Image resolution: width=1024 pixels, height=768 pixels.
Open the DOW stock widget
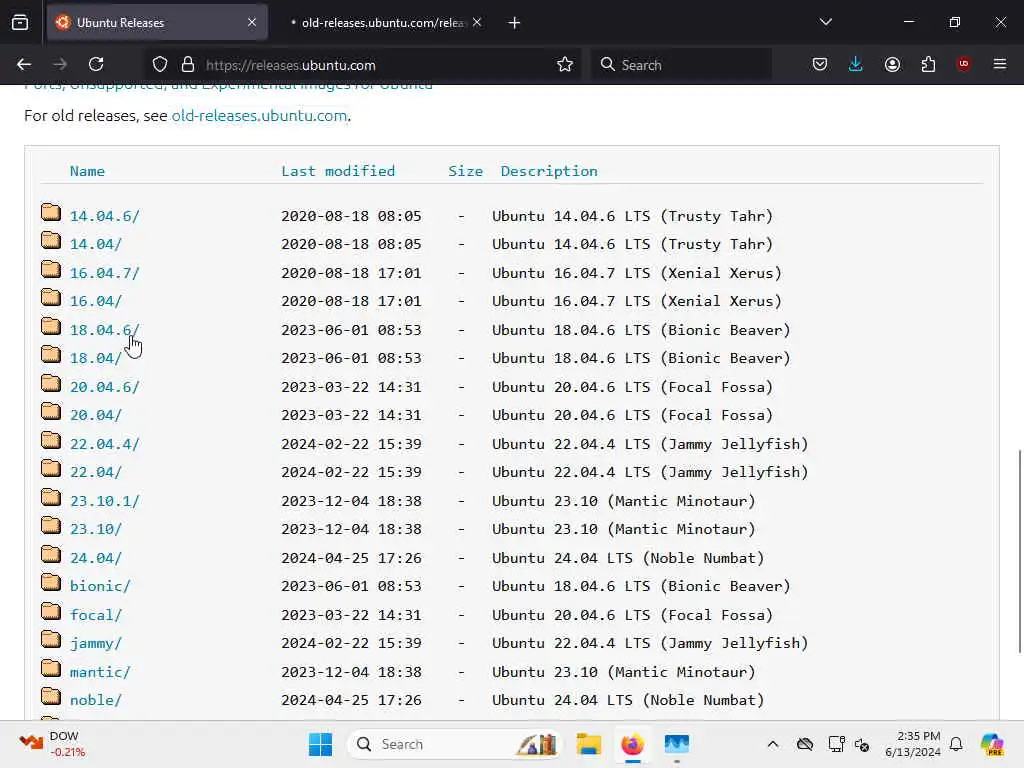(x=52, y=744)
